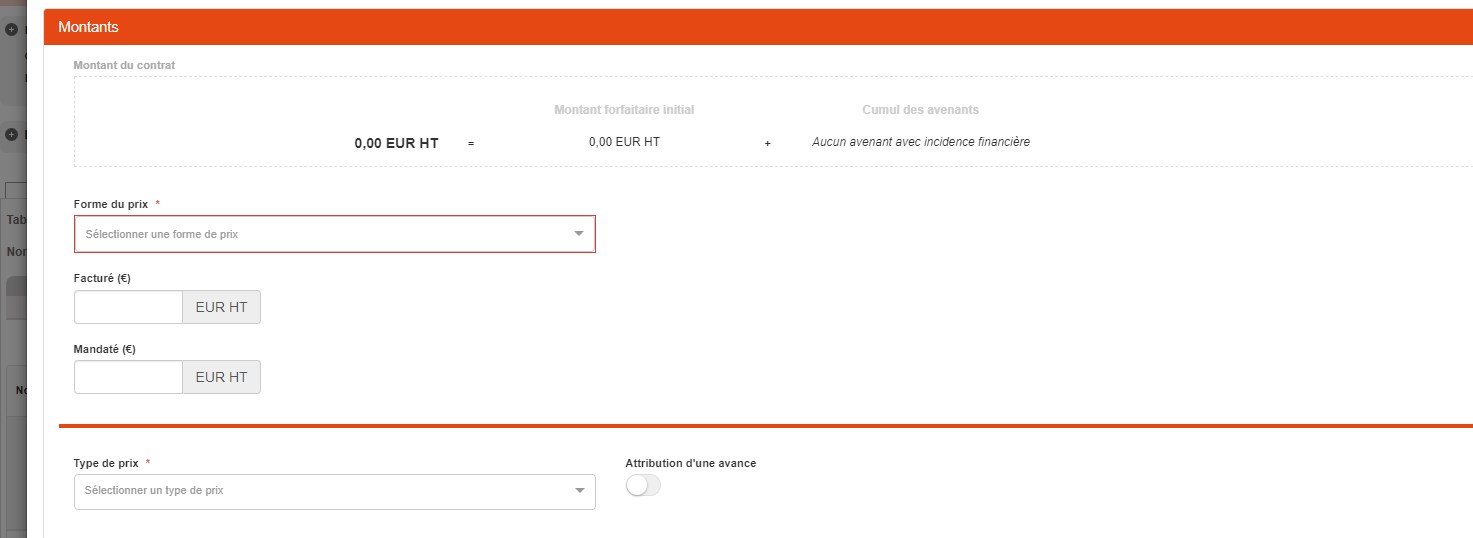
Task: Click the EUR HT unit next to Mandaté
Action: point(221,377)
